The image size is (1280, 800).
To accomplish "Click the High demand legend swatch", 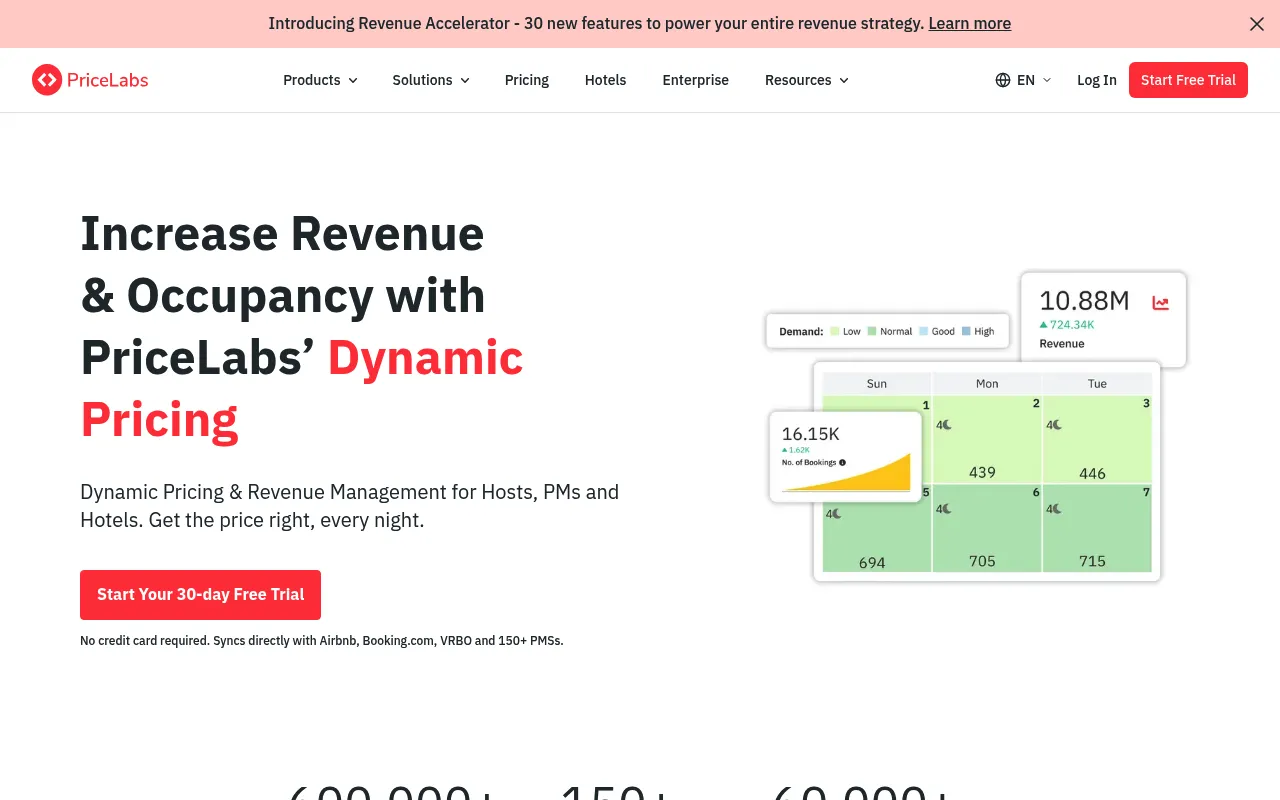I will coord(966,331).
